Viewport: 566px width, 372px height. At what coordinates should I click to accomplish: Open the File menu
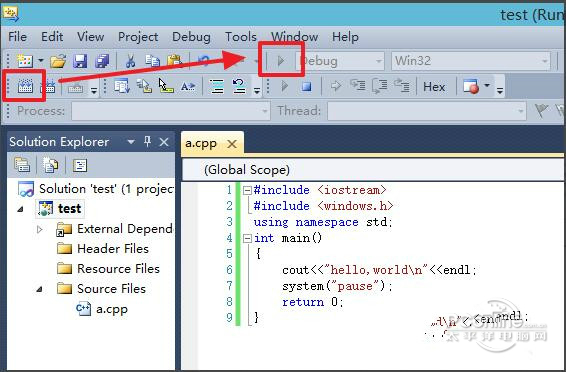coord(17,37)
